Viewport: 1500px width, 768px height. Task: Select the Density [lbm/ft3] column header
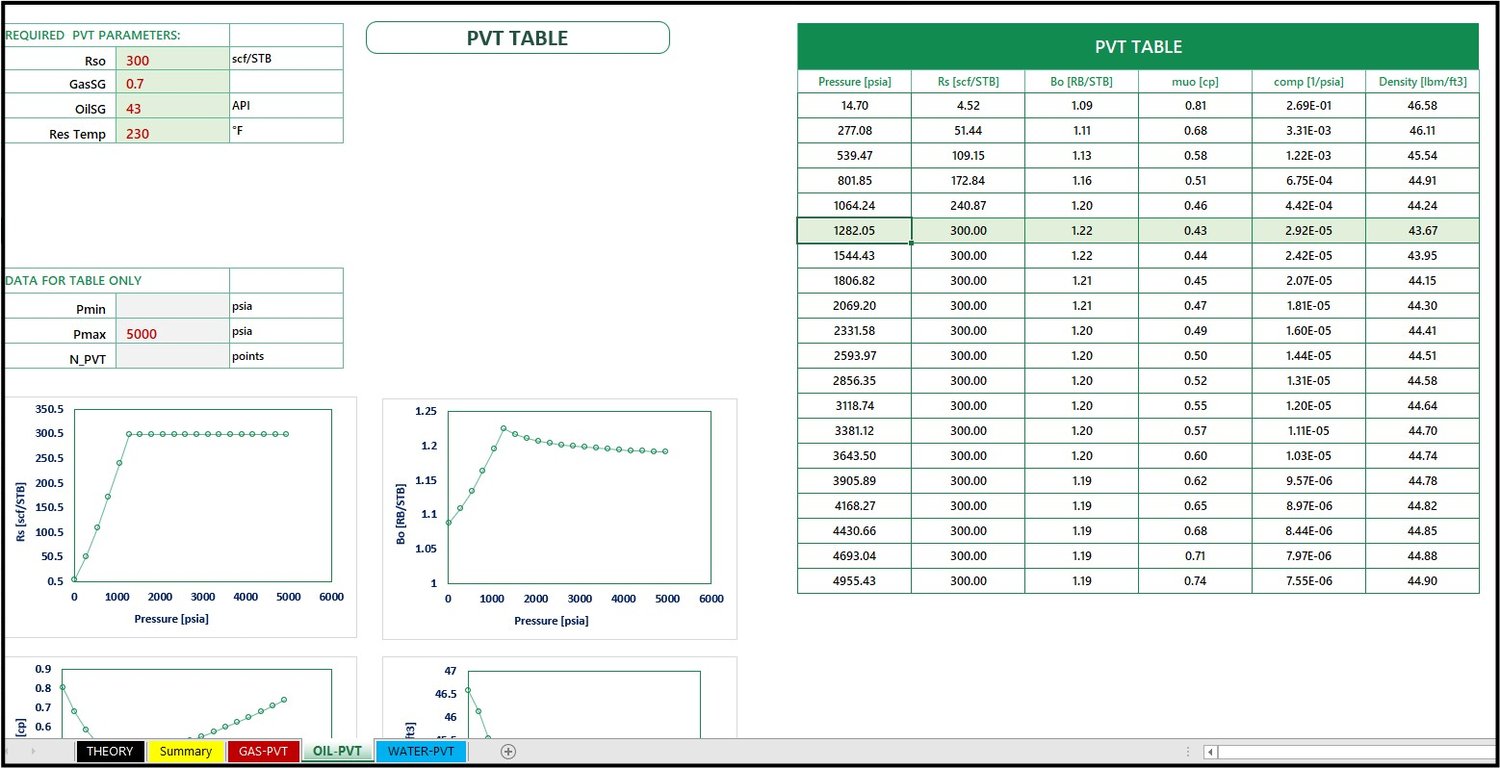[1422, 81]
